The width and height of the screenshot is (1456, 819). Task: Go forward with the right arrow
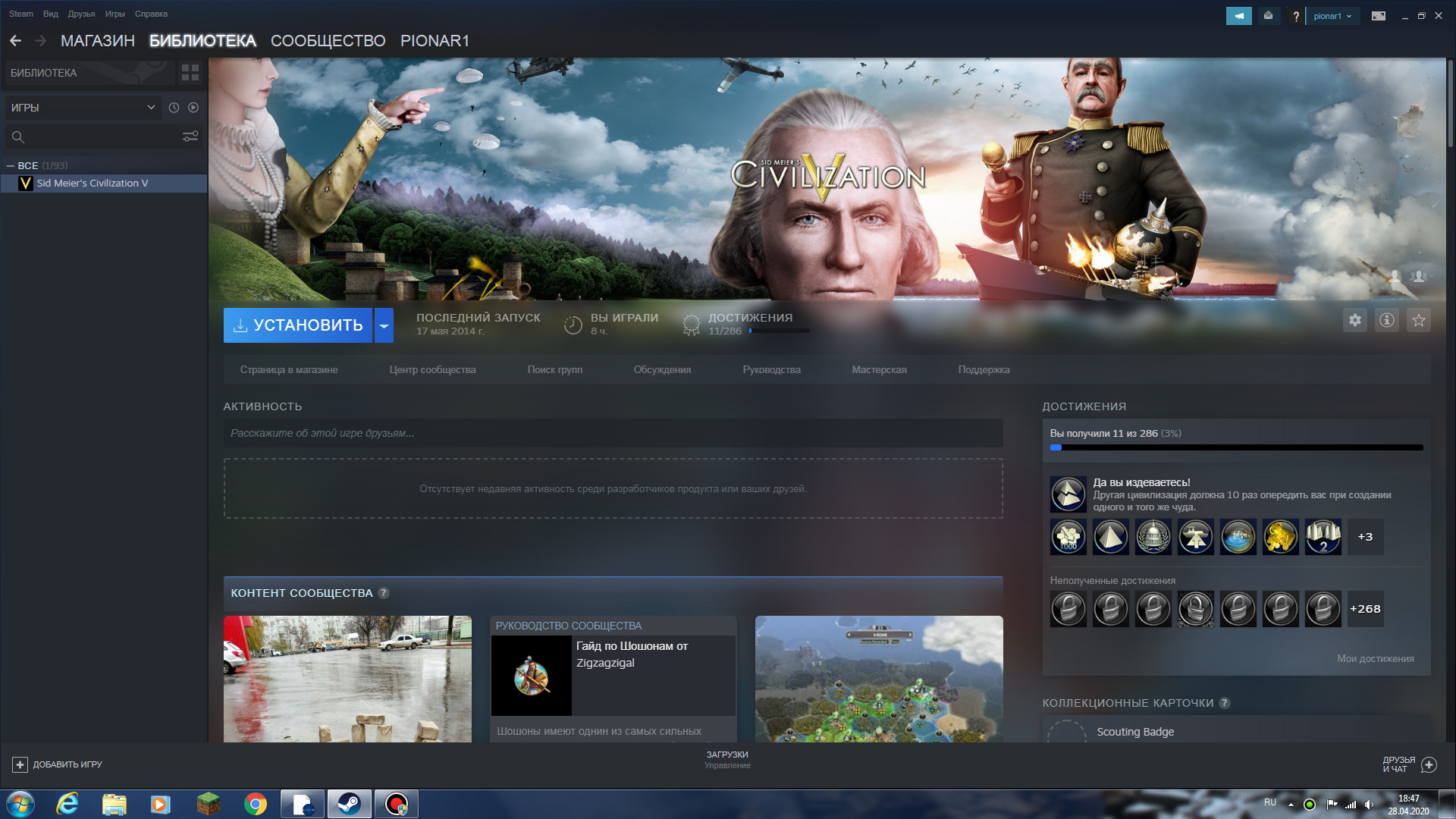(40, 41)
